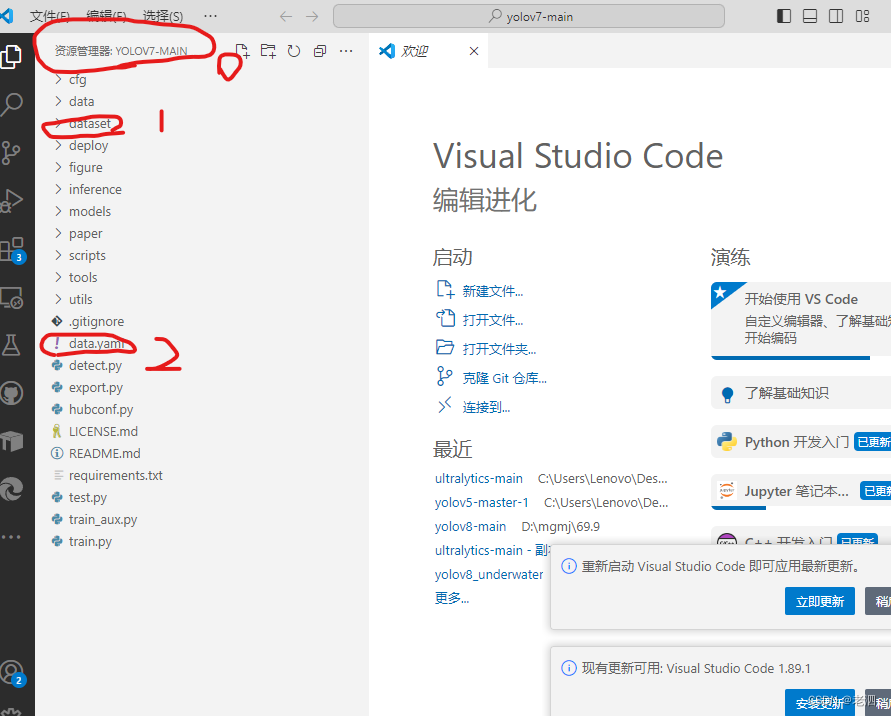Viewport: 891px width, 716px height.
Task: Open LICENSE.md in the file tree
Action: [x=202, y=431]
